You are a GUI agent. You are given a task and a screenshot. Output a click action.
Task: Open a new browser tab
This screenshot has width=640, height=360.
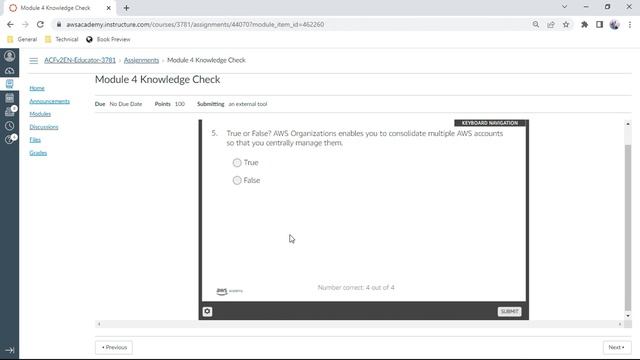[127, 8]
